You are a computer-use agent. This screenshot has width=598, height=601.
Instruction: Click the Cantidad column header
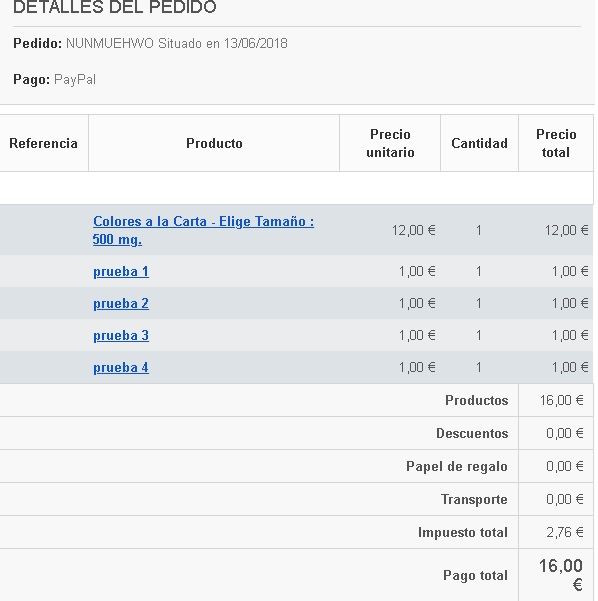pyautogui.click(x=480, y=143)
